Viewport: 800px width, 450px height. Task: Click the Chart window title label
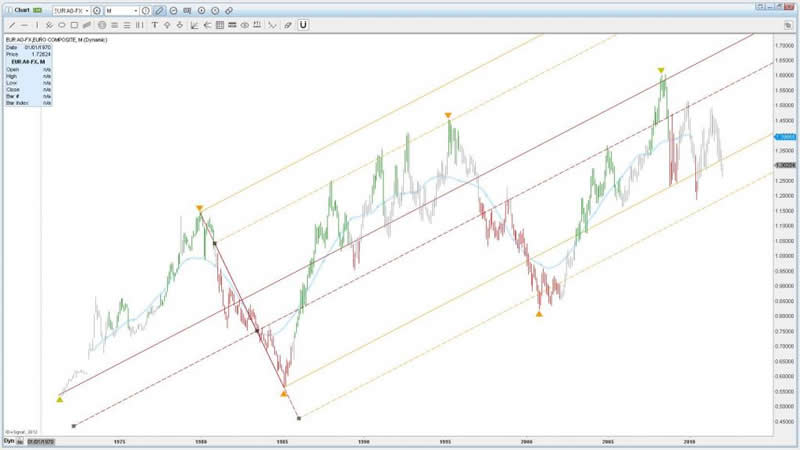point(20,10)
